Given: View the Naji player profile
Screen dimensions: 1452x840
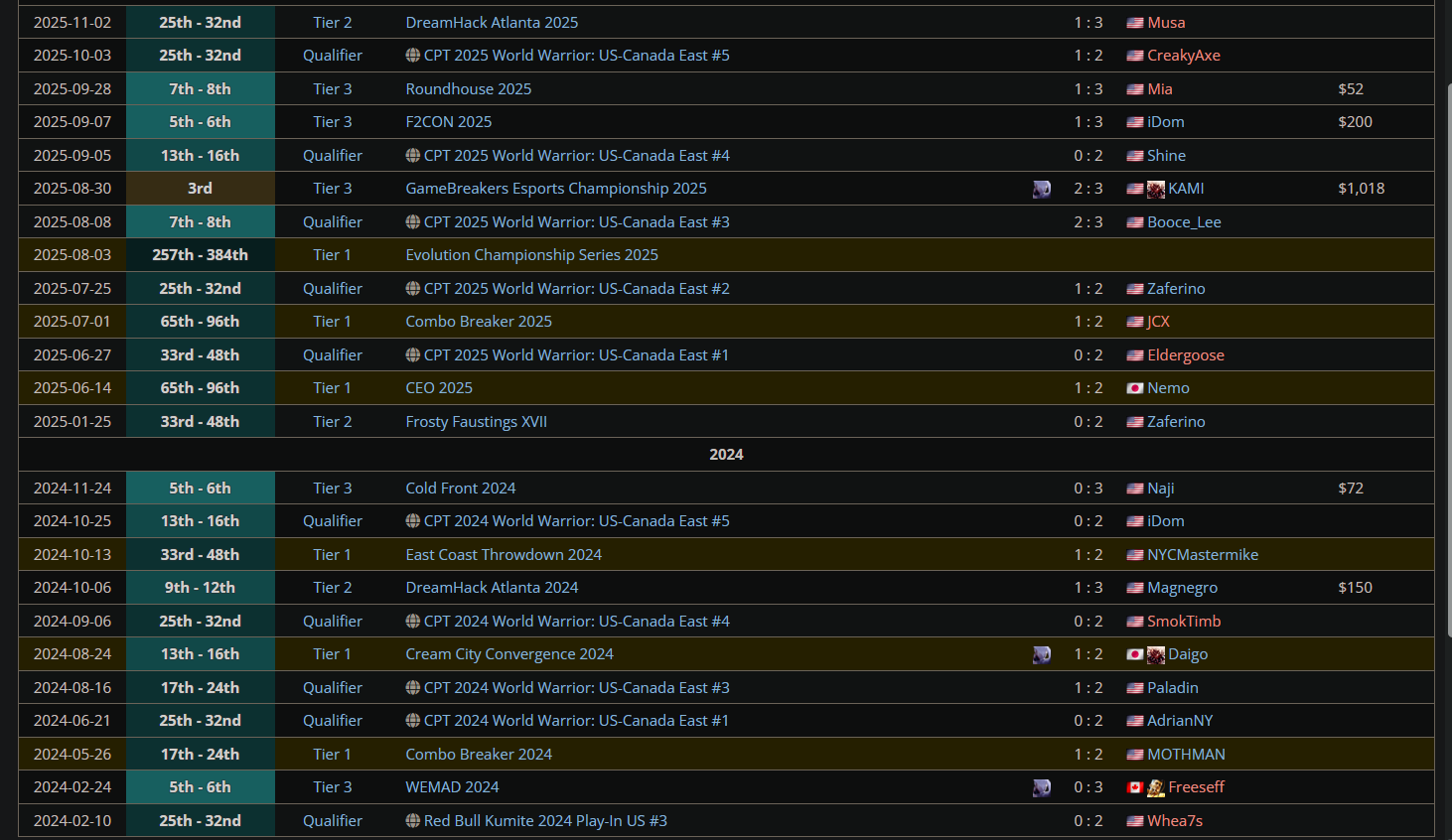Looking at the screenshot, I should [x=1161, y=488].
